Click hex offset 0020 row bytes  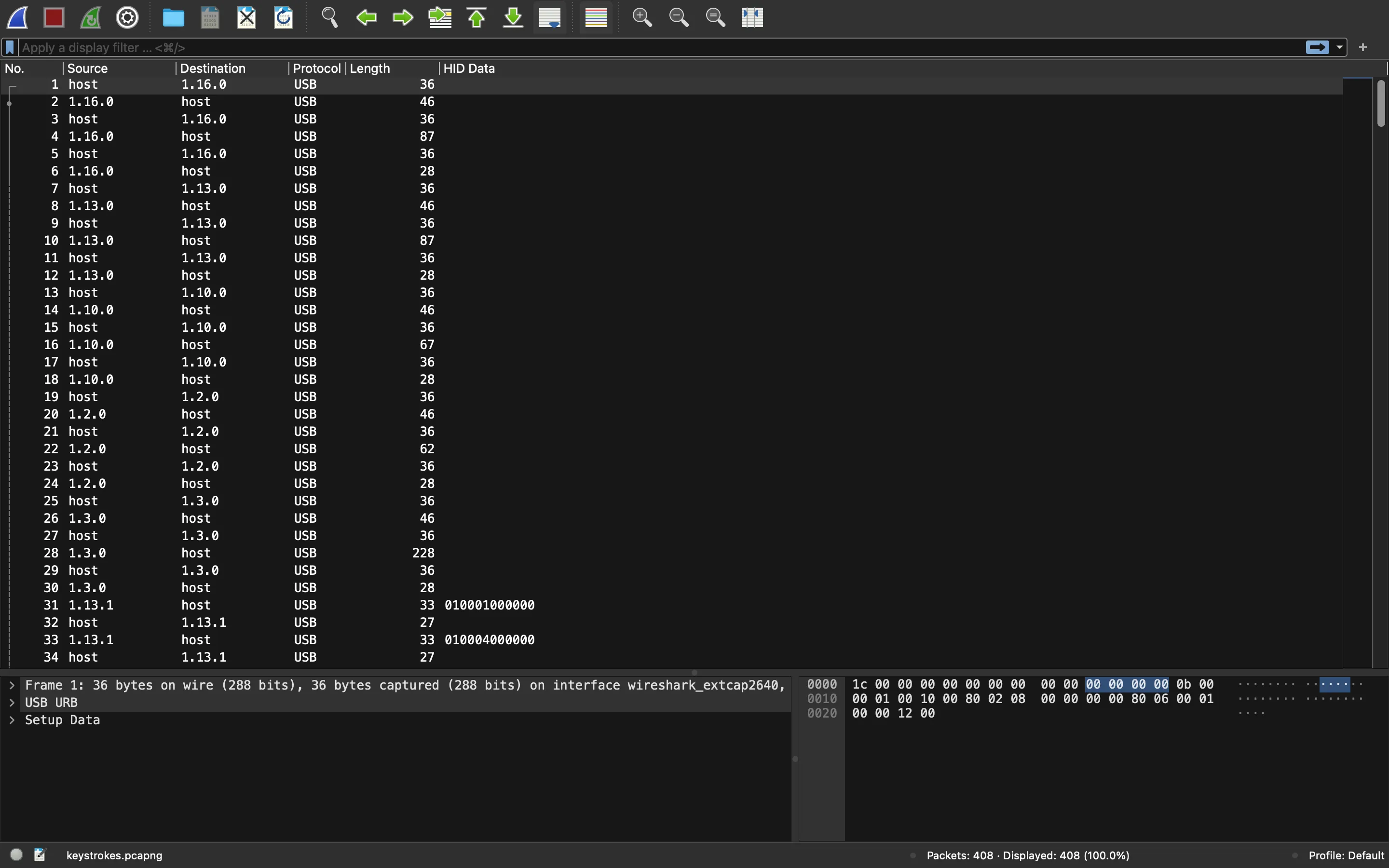894,713
